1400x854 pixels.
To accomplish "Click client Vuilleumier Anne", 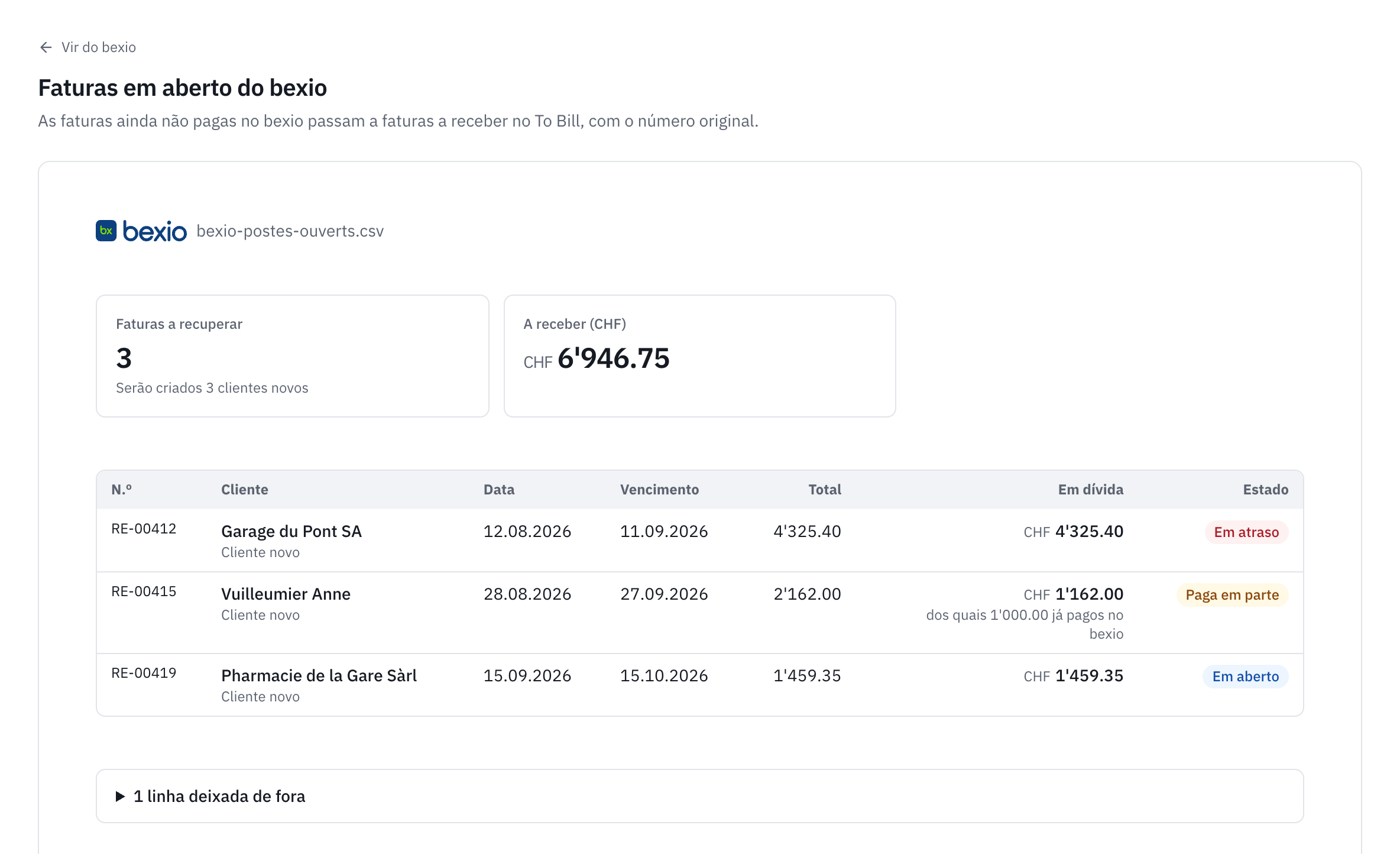I will coord(286,594).
